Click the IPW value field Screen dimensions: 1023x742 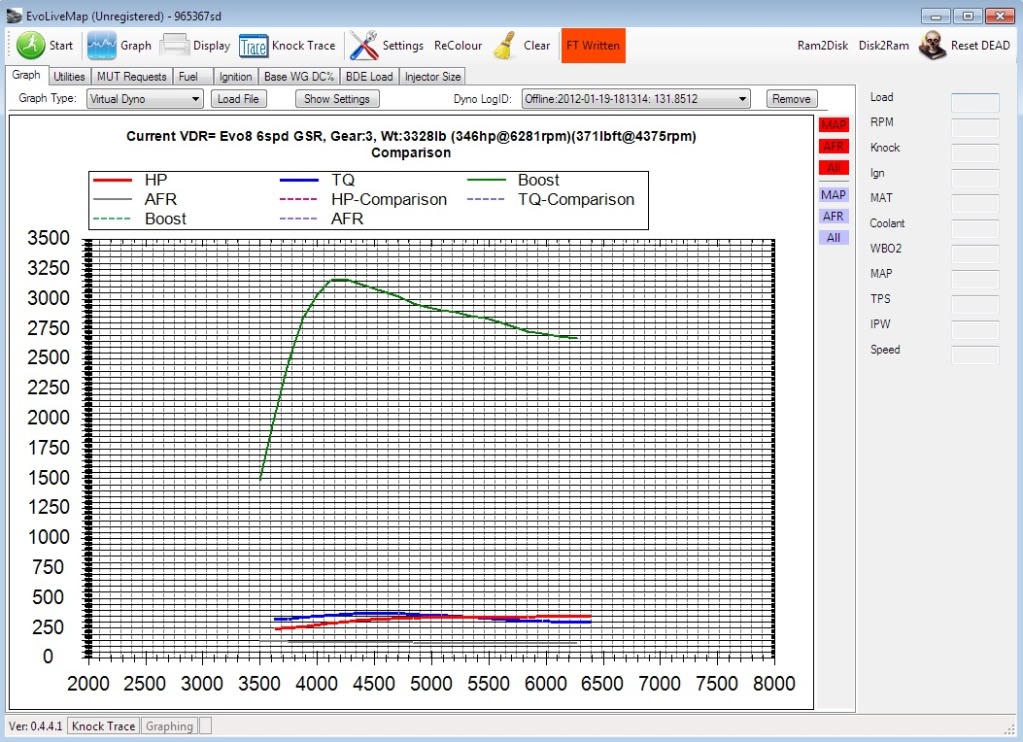[x=975, y=330]
